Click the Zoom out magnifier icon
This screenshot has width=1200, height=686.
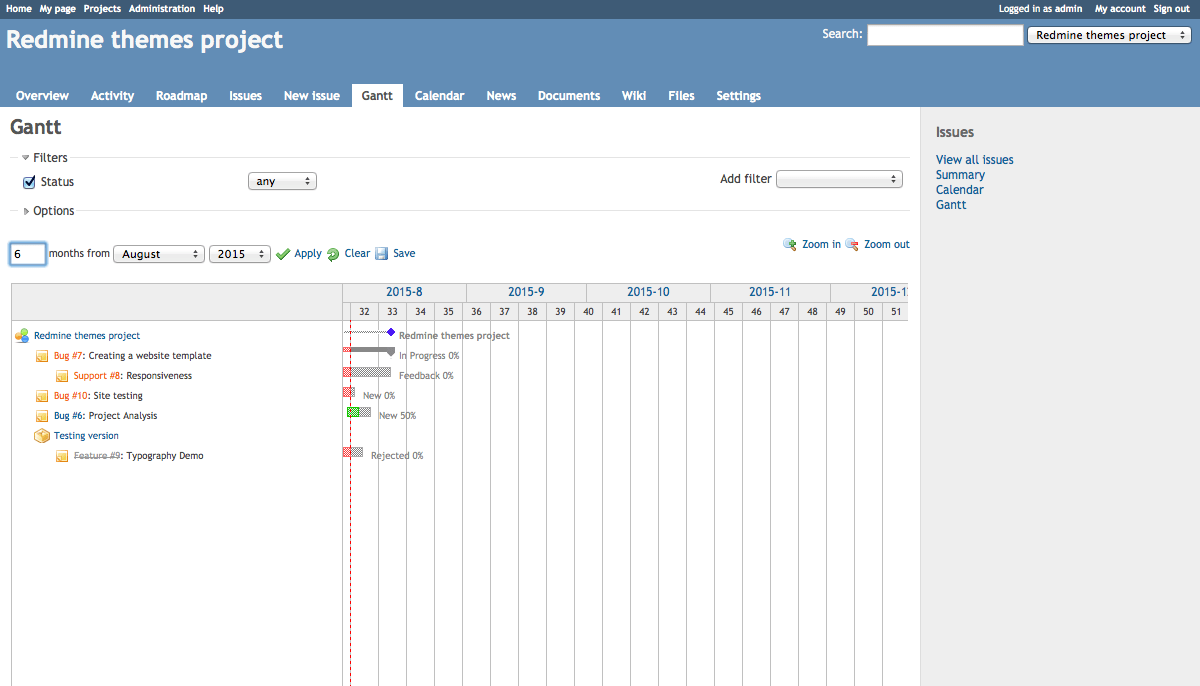point(852,244)
